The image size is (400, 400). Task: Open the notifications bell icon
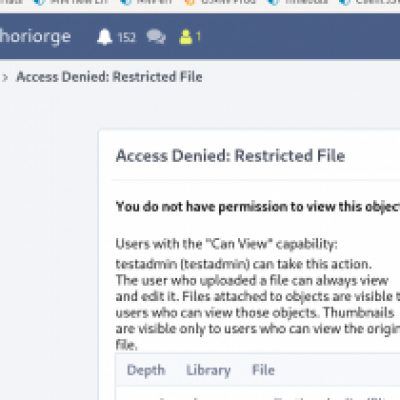(105, 37)
